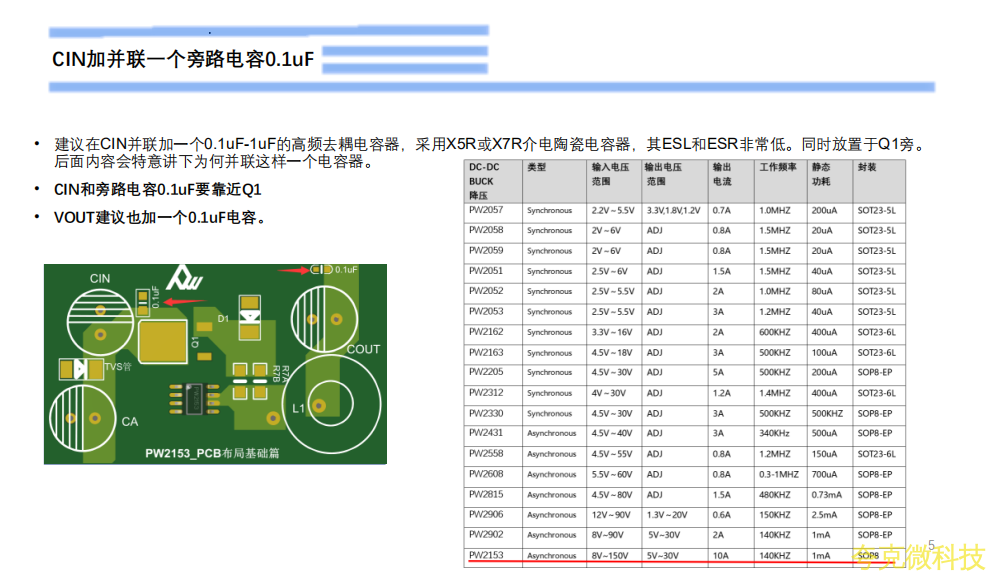Click the PW2057 model cell
Viewport: 991px width, 571px height.
tap(487, 210)
